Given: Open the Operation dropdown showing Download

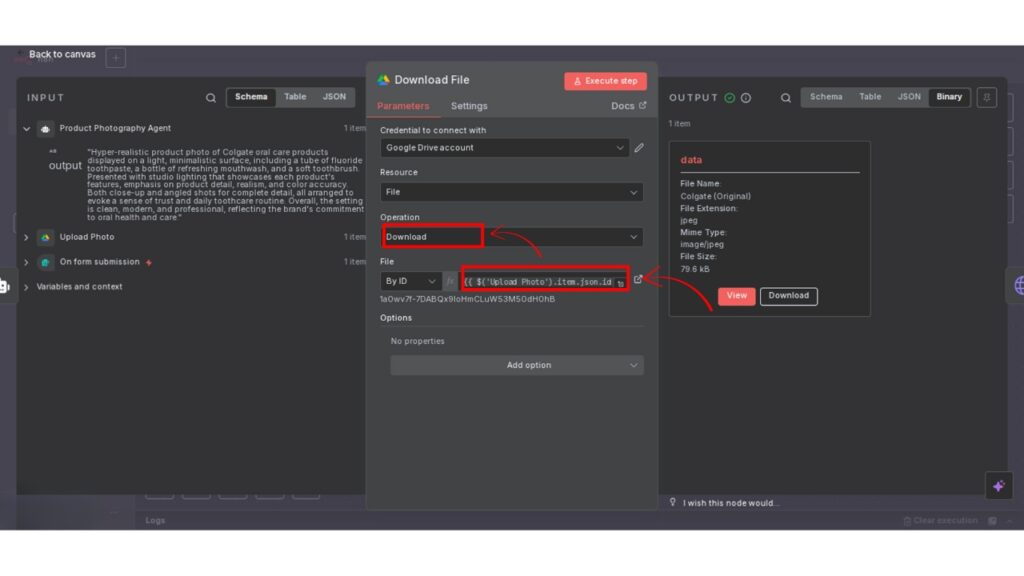Looking at the screenshot, I should tap(511, 237).
